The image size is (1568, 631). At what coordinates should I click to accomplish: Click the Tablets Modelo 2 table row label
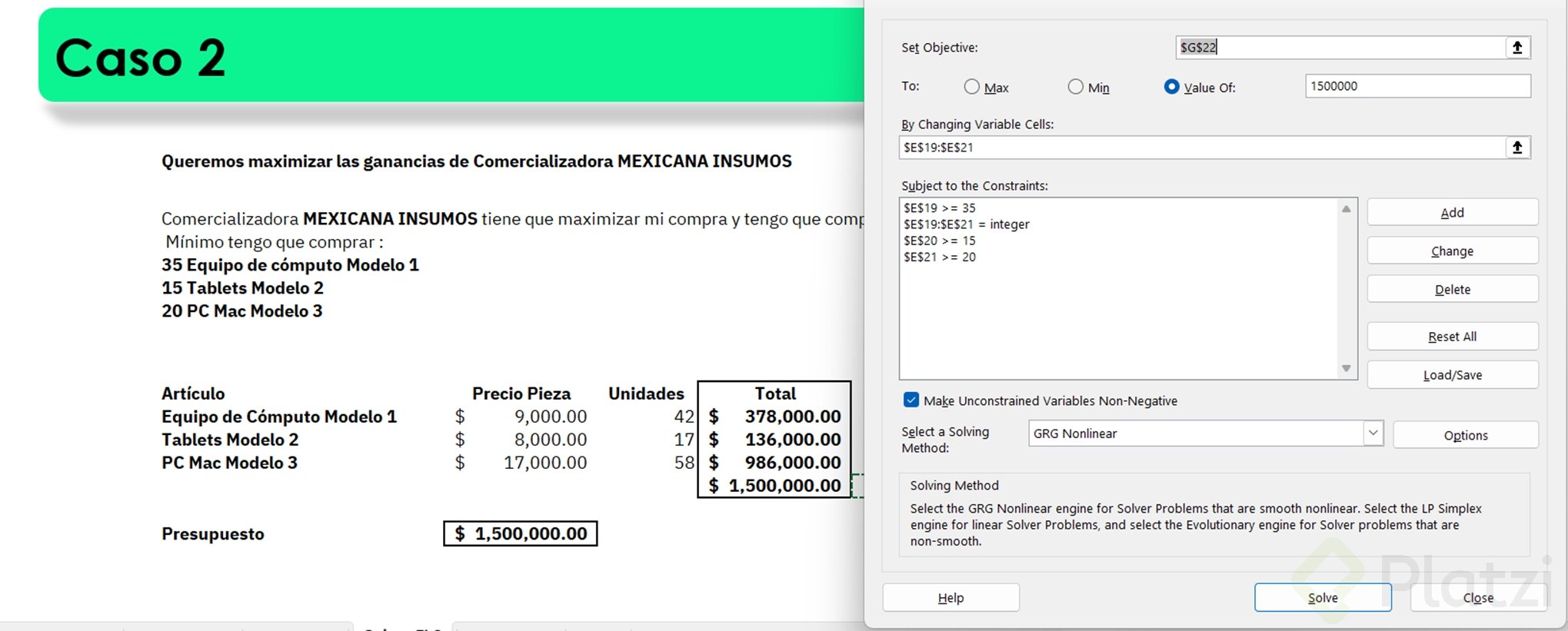click(230, 440)
